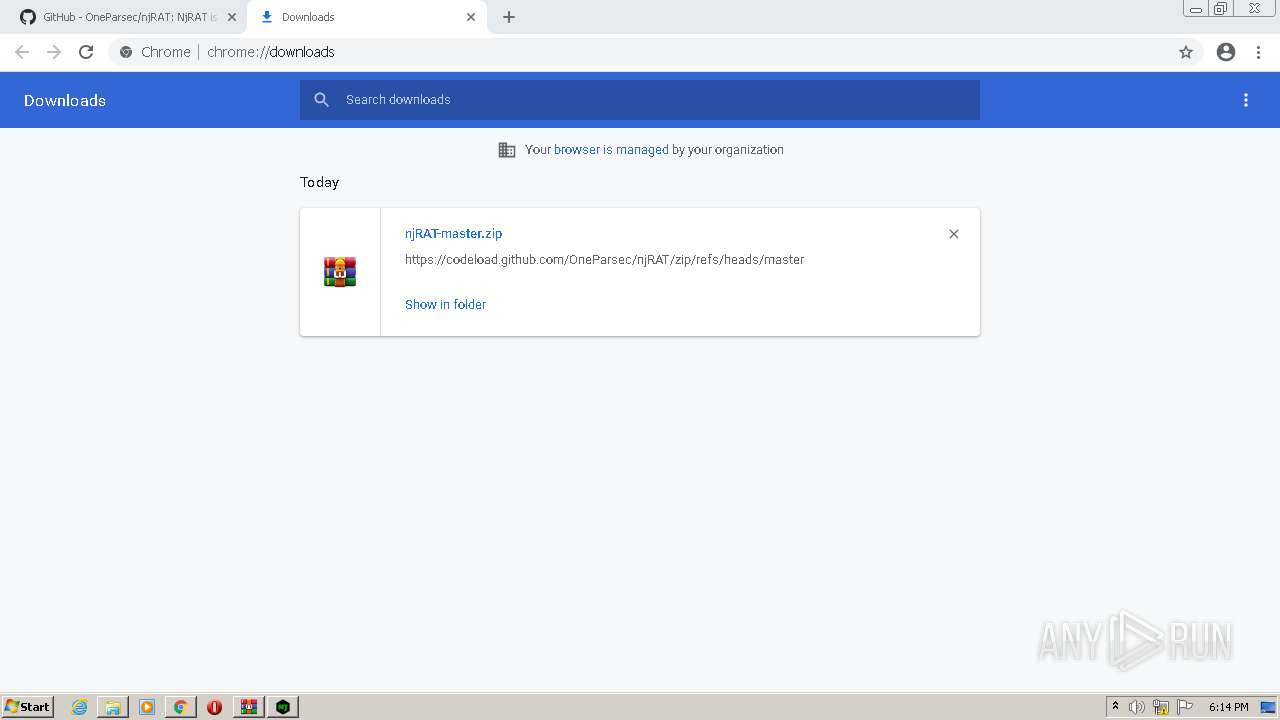1280x720 pixels.
Task: Click the Show desktop button
Action: click(x=1269, y=707)
